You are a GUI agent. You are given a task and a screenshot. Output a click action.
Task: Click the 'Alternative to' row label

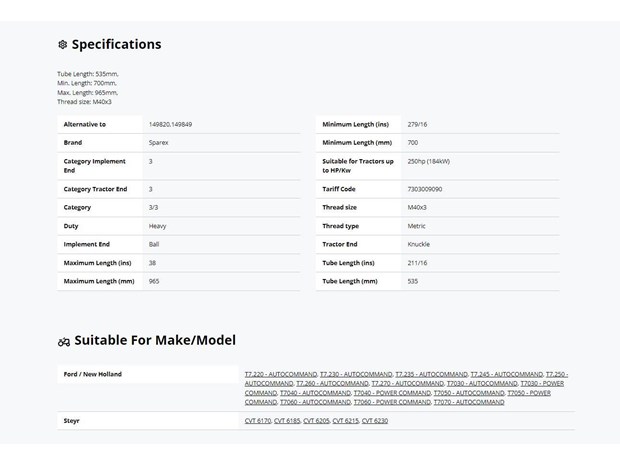click(x=85, y=124)
